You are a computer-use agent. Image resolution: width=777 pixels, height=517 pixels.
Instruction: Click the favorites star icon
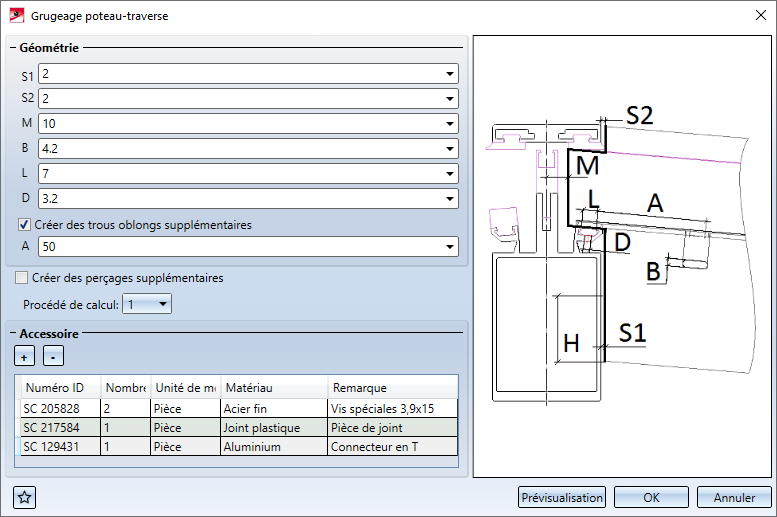click(x=25, y=497)
